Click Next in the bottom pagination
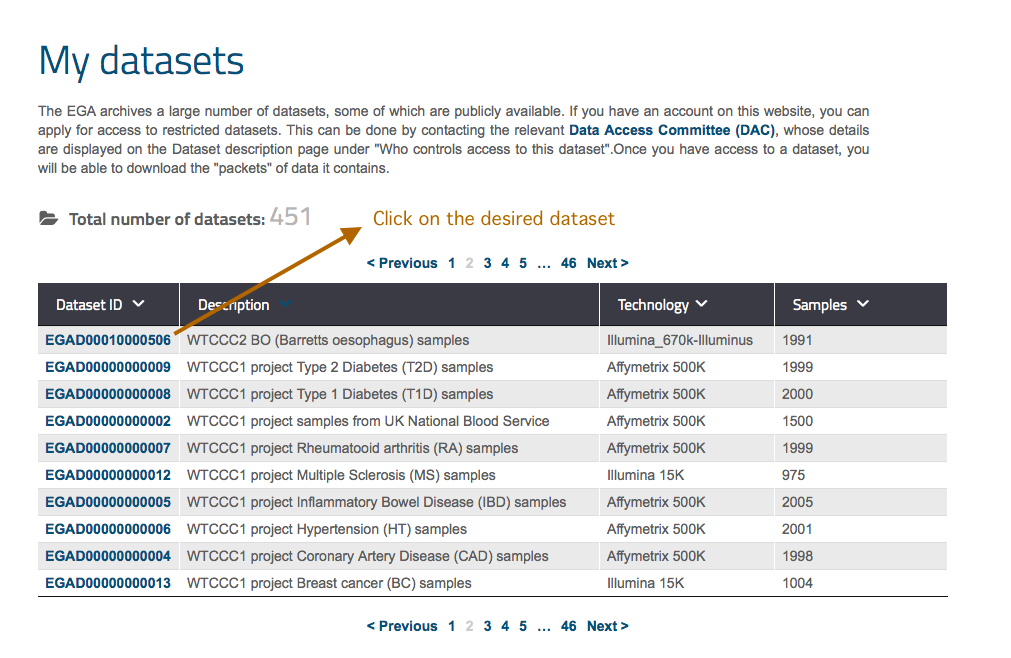The height and width of the screenshot is (658, 1011). 607,626
